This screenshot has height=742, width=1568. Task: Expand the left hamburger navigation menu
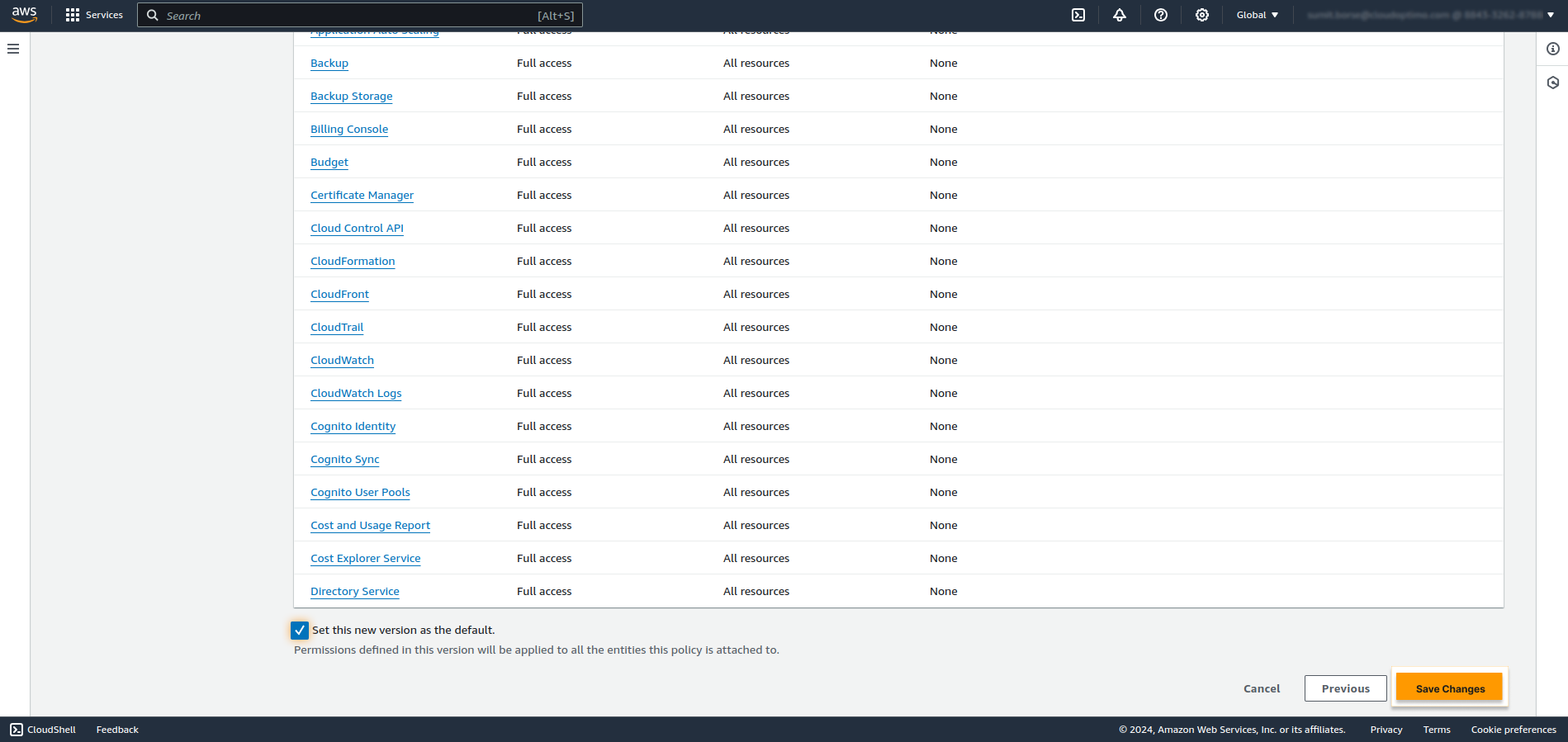click(13, 49)
